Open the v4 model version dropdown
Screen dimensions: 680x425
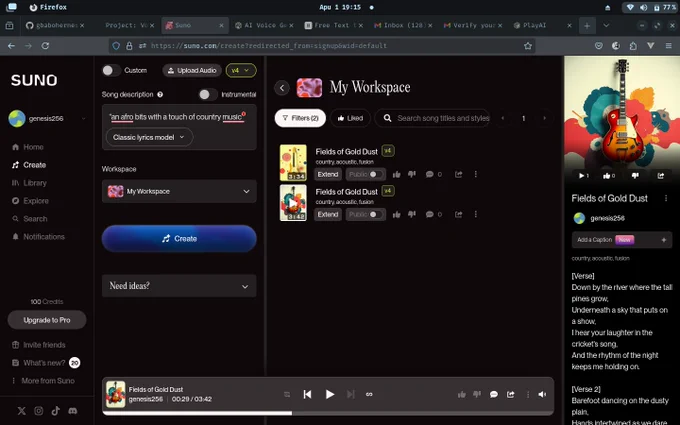click(x=241, y=70)
